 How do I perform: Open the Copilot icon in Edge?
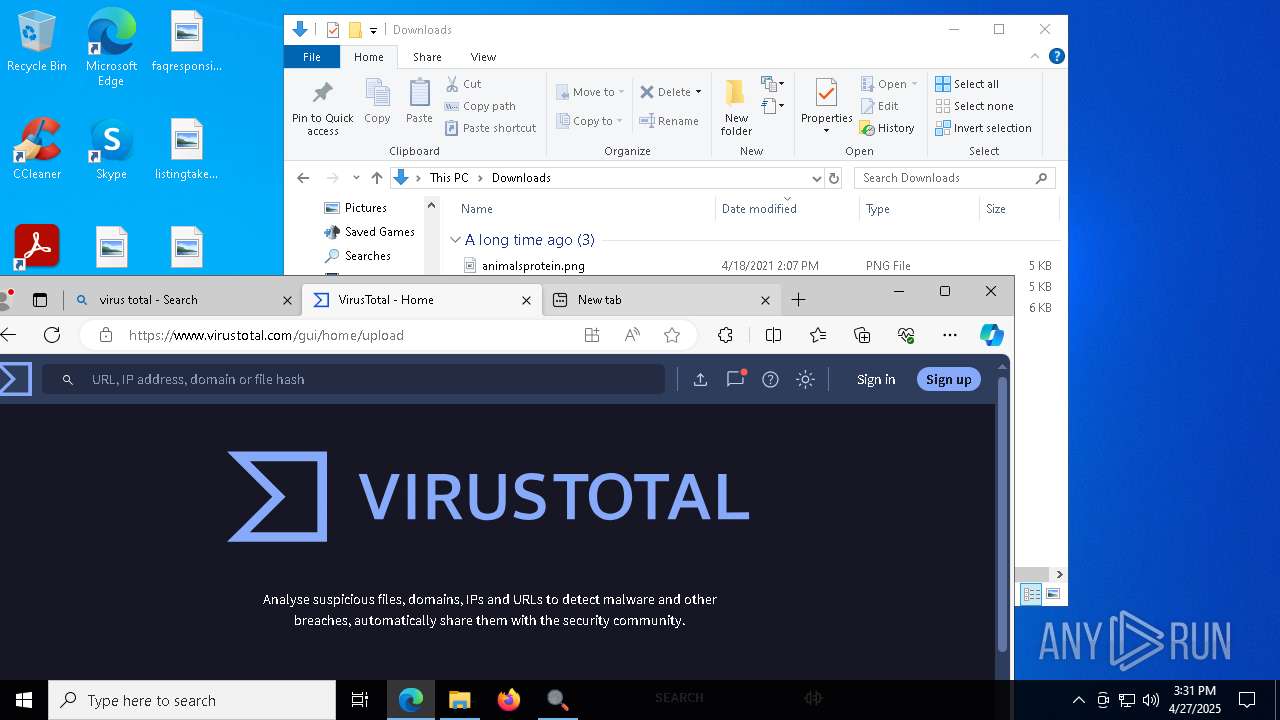[x=991, y=335]
